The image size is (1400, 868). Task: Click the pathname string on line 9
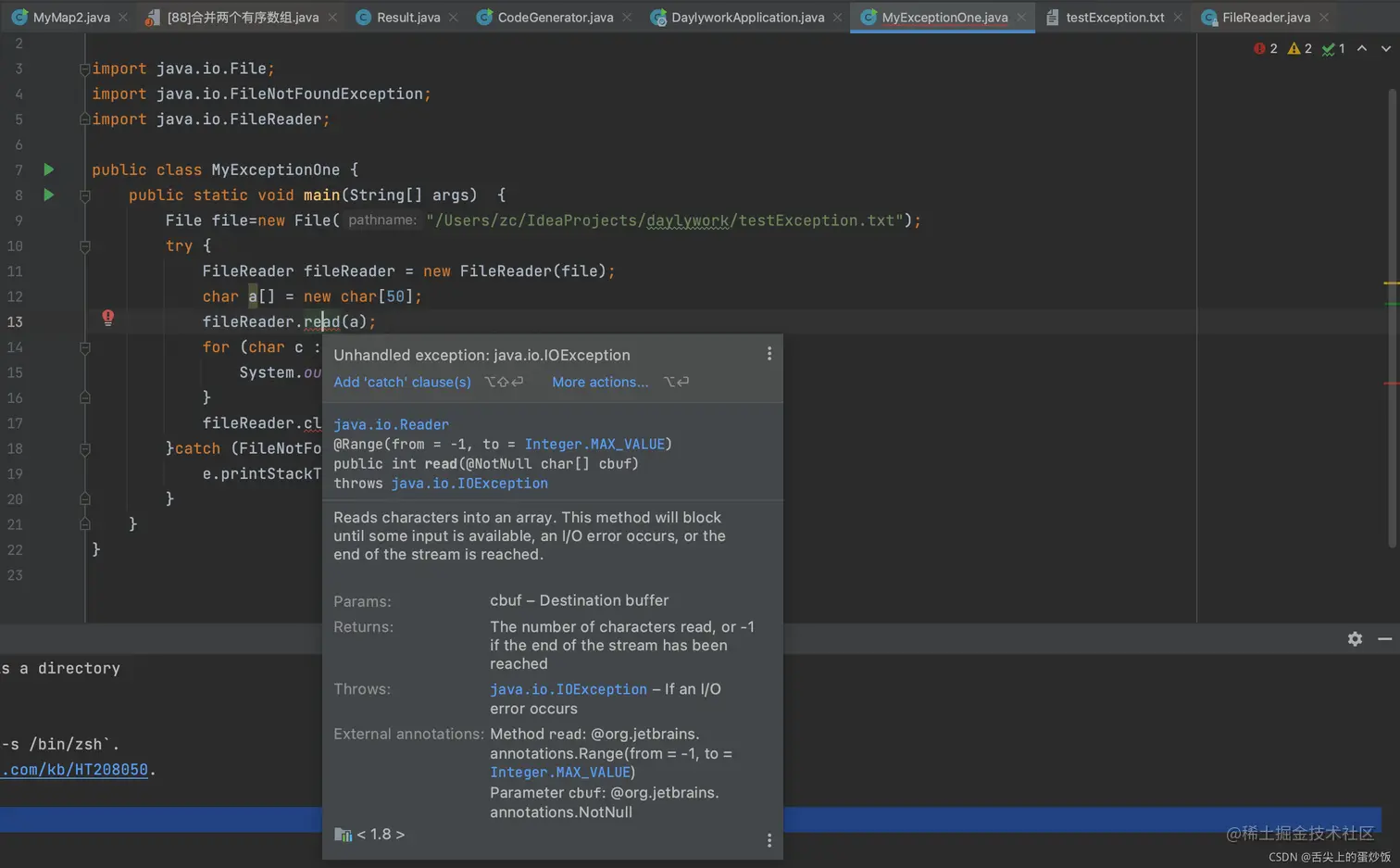click(665, 220)
